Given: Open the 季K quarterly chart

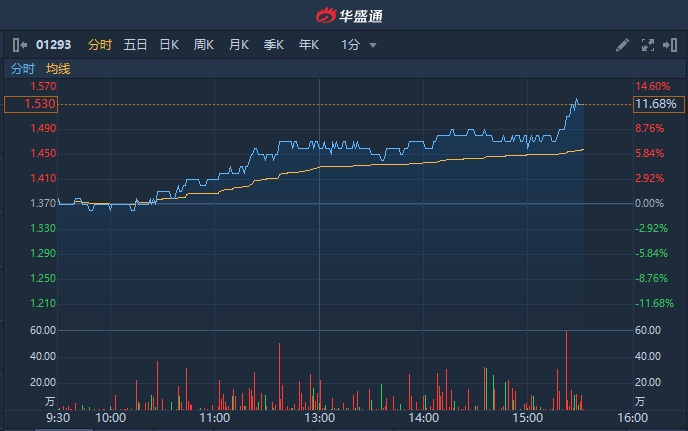Looking at the screenshot, I should (x=273, y=45).
